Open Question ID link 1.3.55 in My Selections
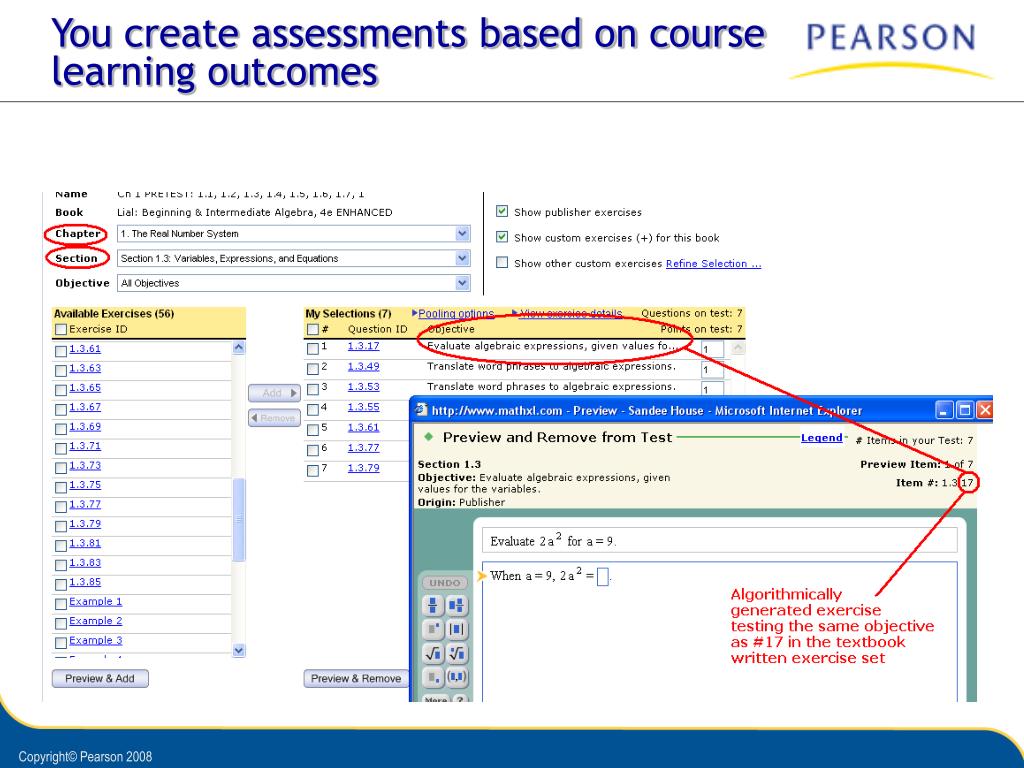Viewport: 1024px width, 768px height. (x=363, y=407)
